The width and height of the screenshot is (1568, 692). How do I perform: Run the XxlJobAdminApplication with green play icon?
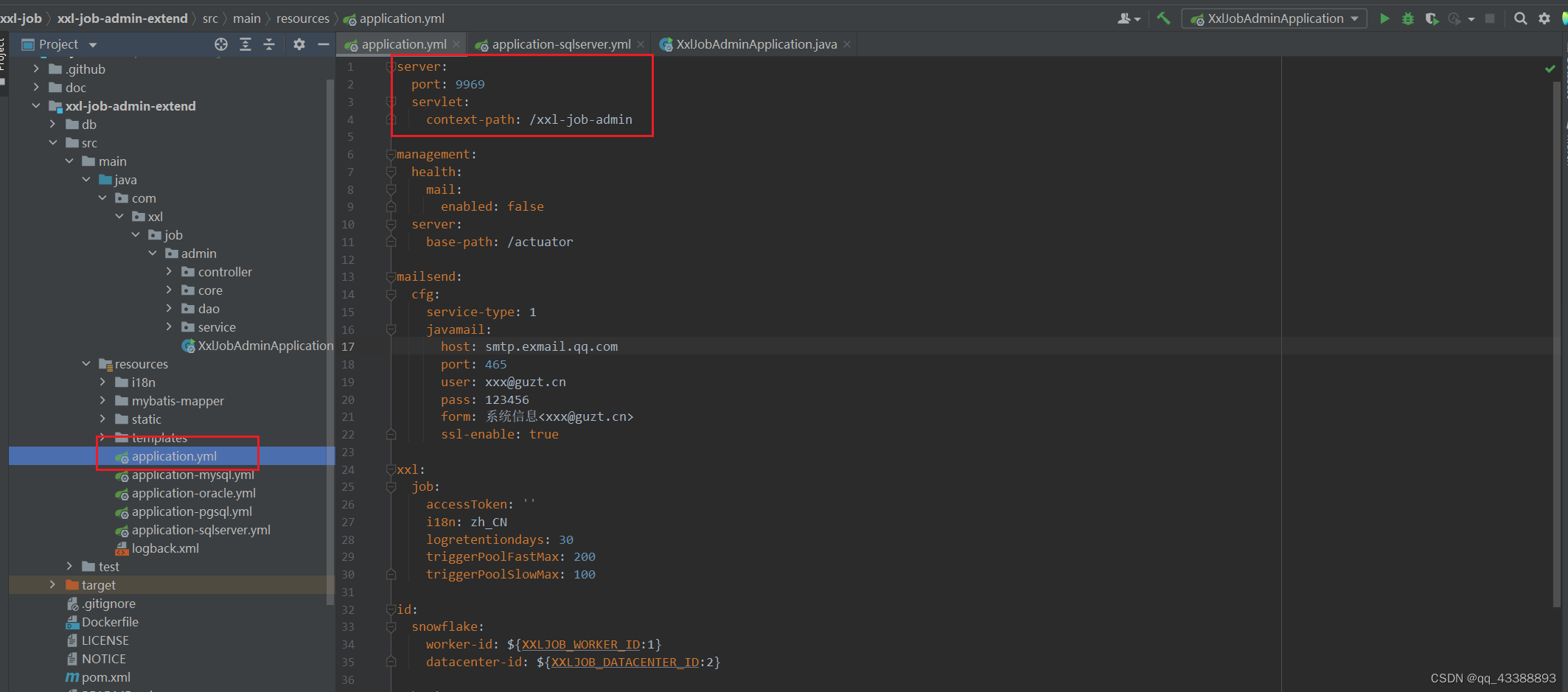pyautogui.click(x=1384, y=18)
